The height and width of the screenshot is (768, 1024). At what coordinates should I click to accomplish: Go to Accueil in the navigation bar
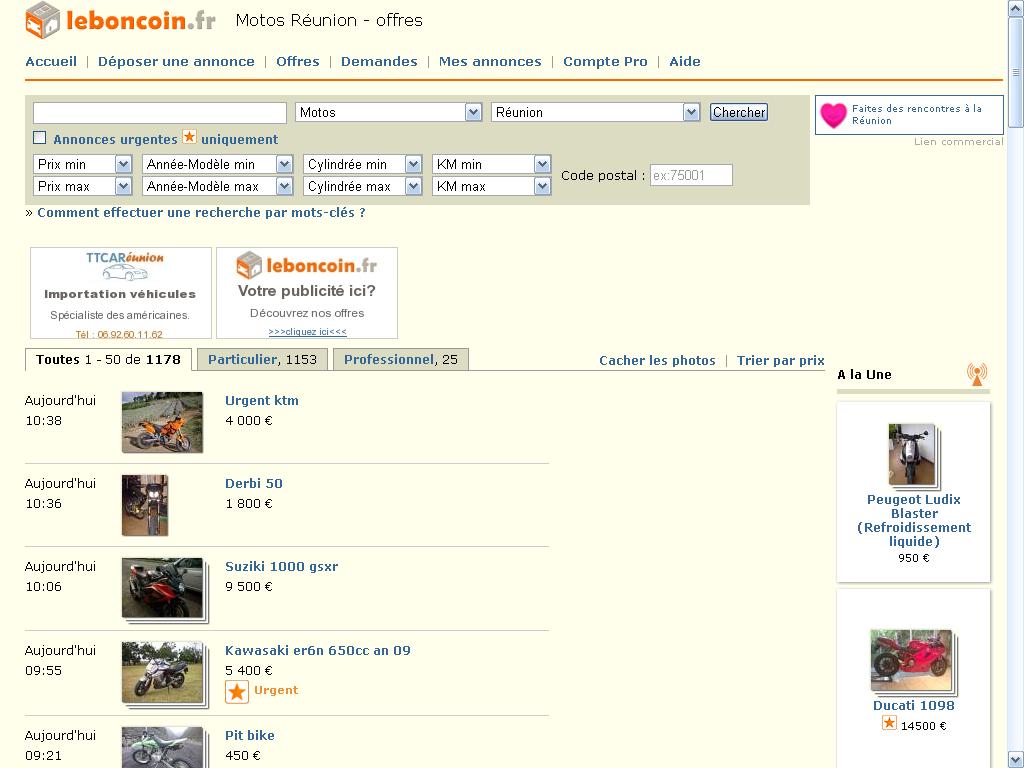pos(51,61)
